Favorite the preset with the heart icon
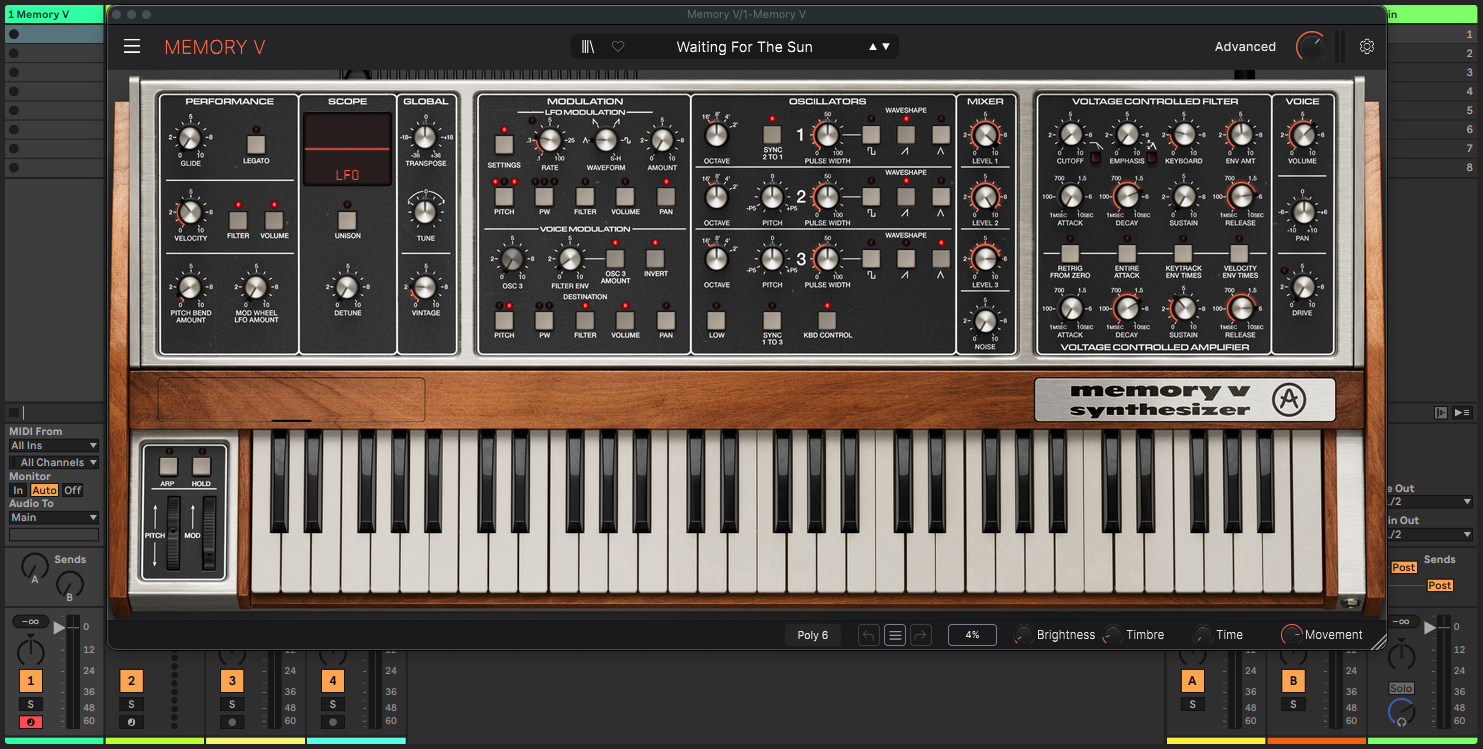Viewport: 1483px width, 749px height. pos(618,47)
